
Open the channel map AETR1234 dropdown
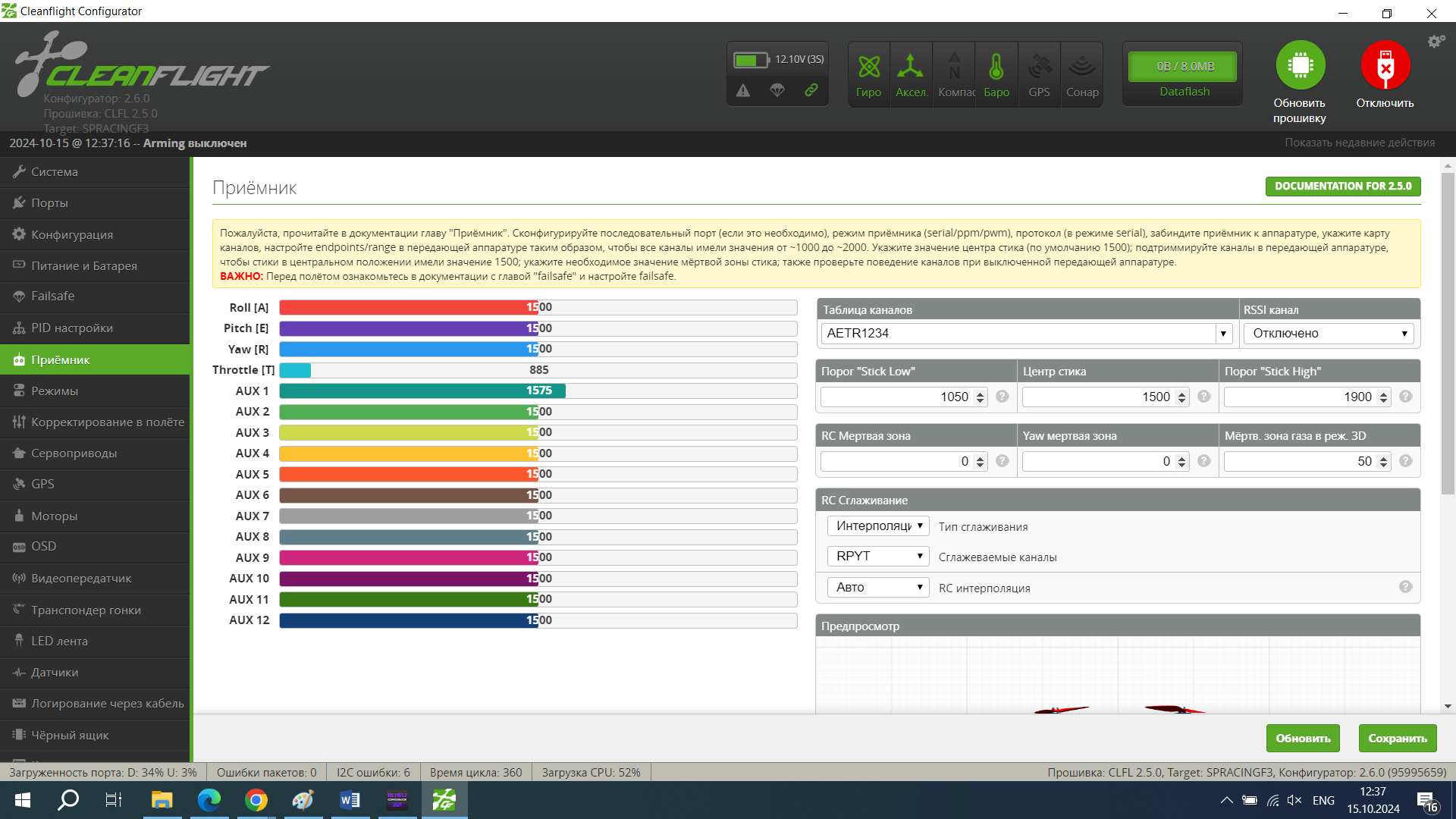1222,334
